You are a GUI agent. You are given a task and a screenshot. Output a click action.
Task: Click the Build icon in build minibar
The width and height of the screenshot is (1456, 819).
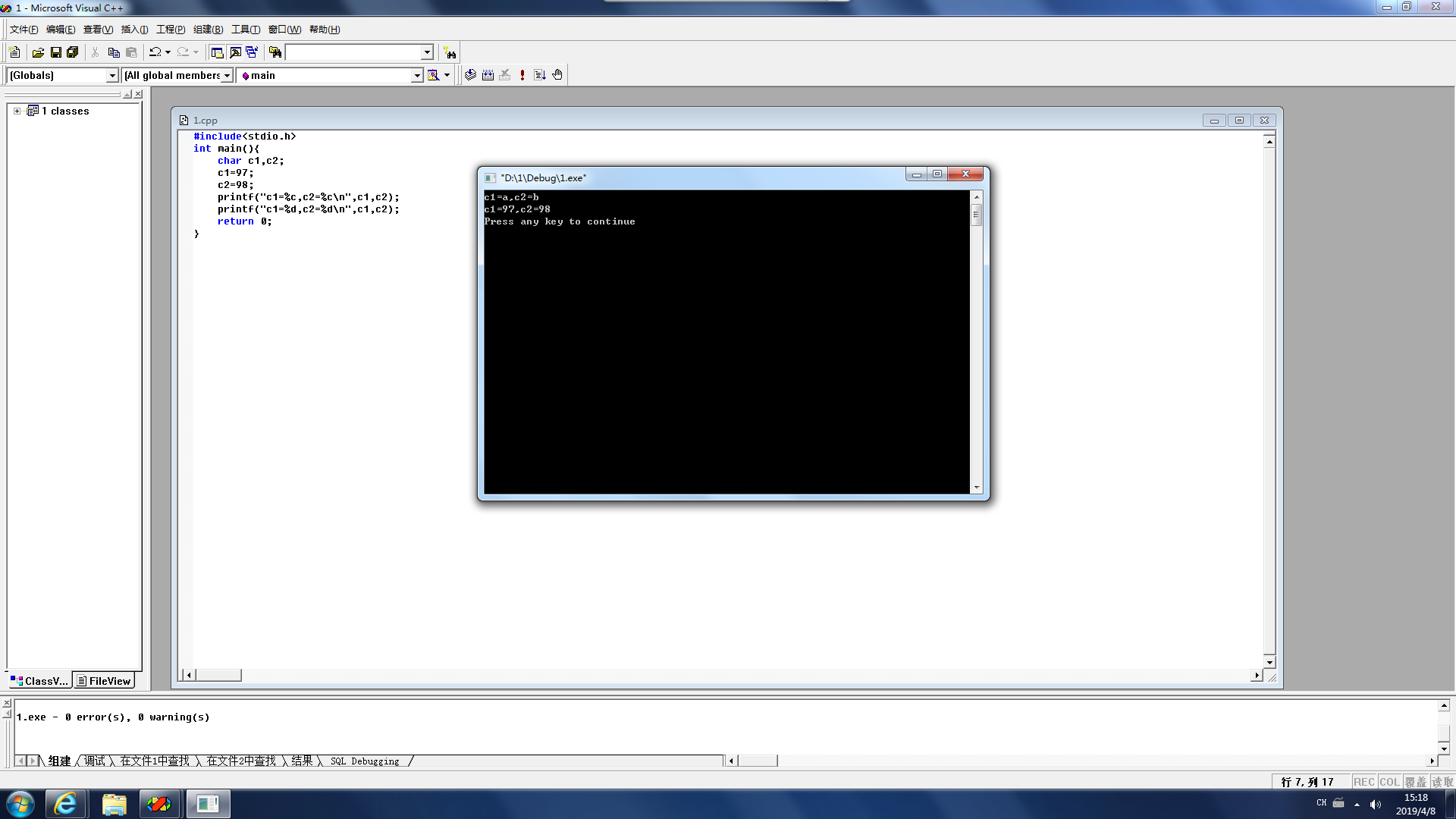tap(488, 75)
